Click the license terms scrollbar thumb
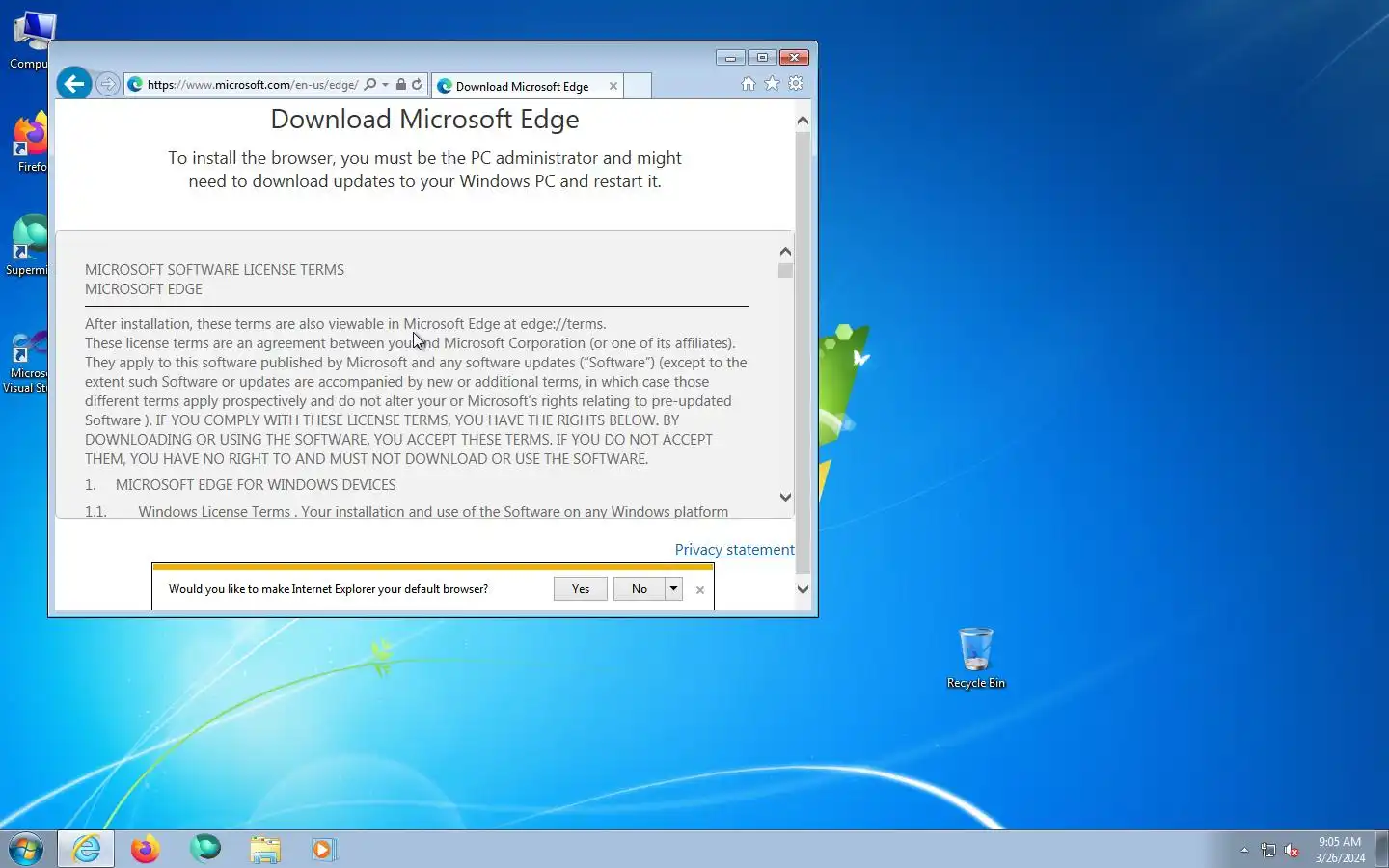Image resolution: width=1389 pixels, height=868 pixels. pyautogui.click(x=785, y=271)
